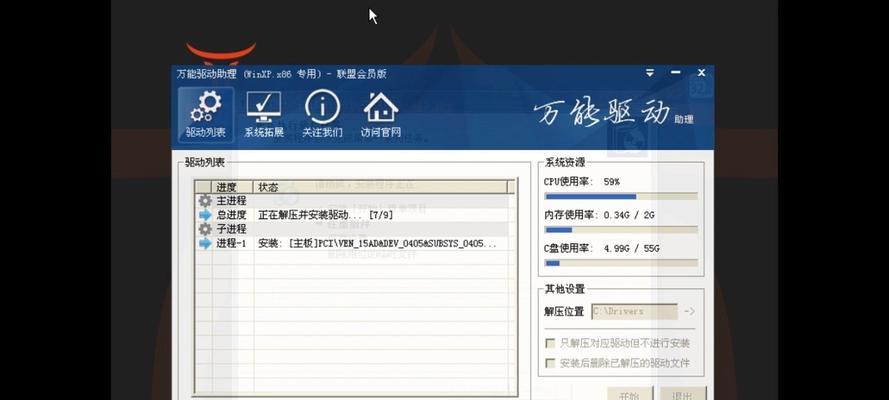
Task: Open the title bar dropdown menu arrow
Action: click(x=650, y=73)
